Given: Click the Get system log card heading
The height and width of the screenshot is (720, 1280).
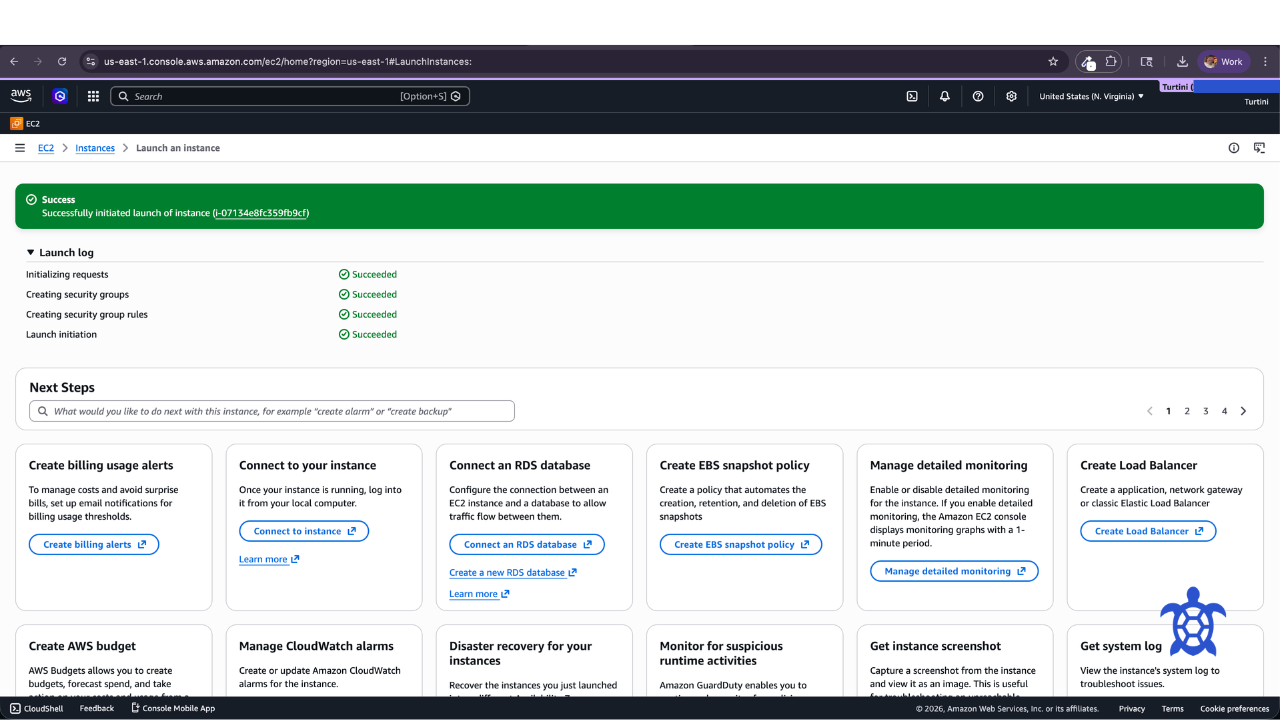Looking at the screenshot, I should click(1121, 646).
